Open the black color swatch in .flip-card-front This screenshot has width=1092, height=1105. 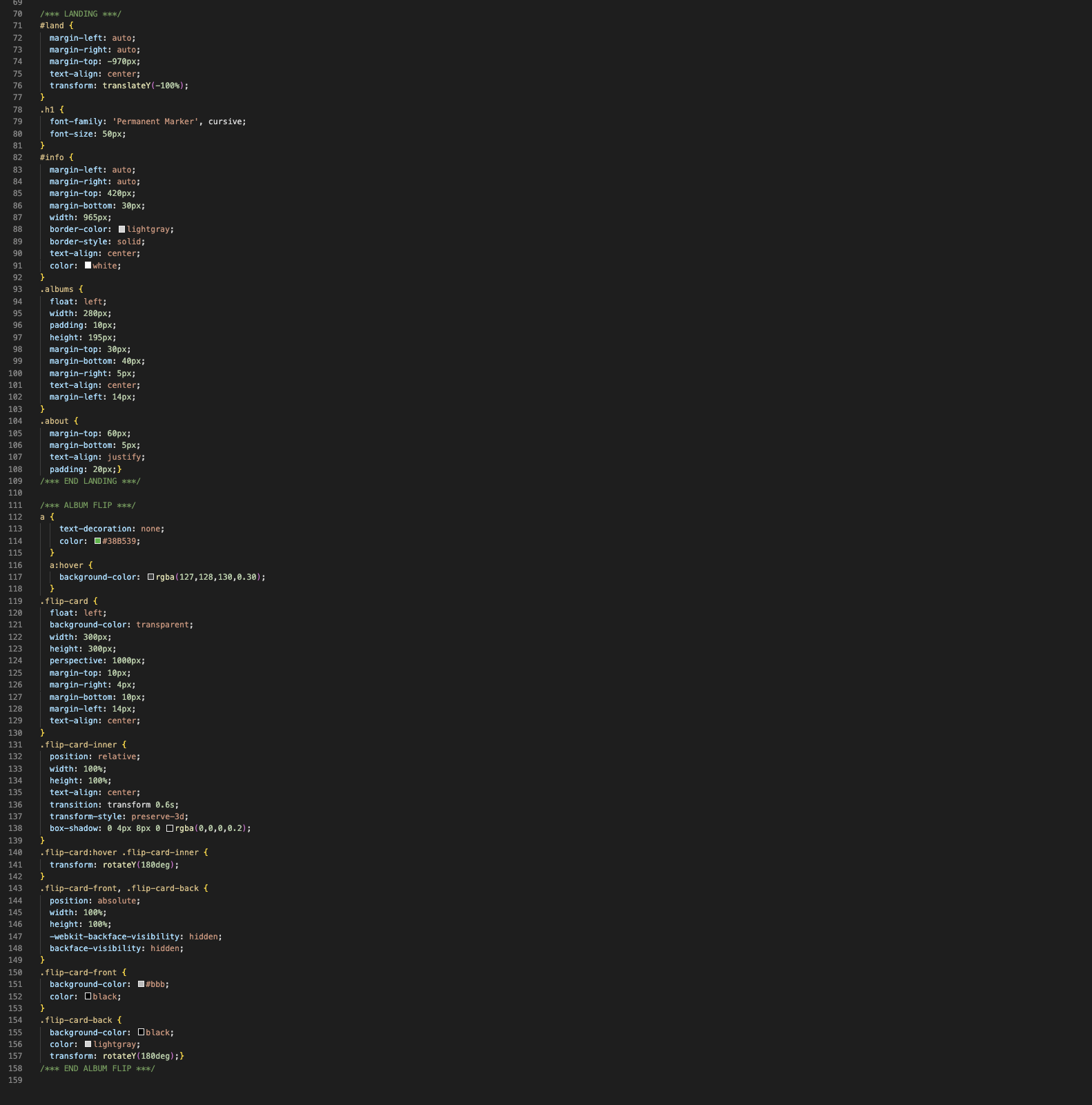coord(88,997)
